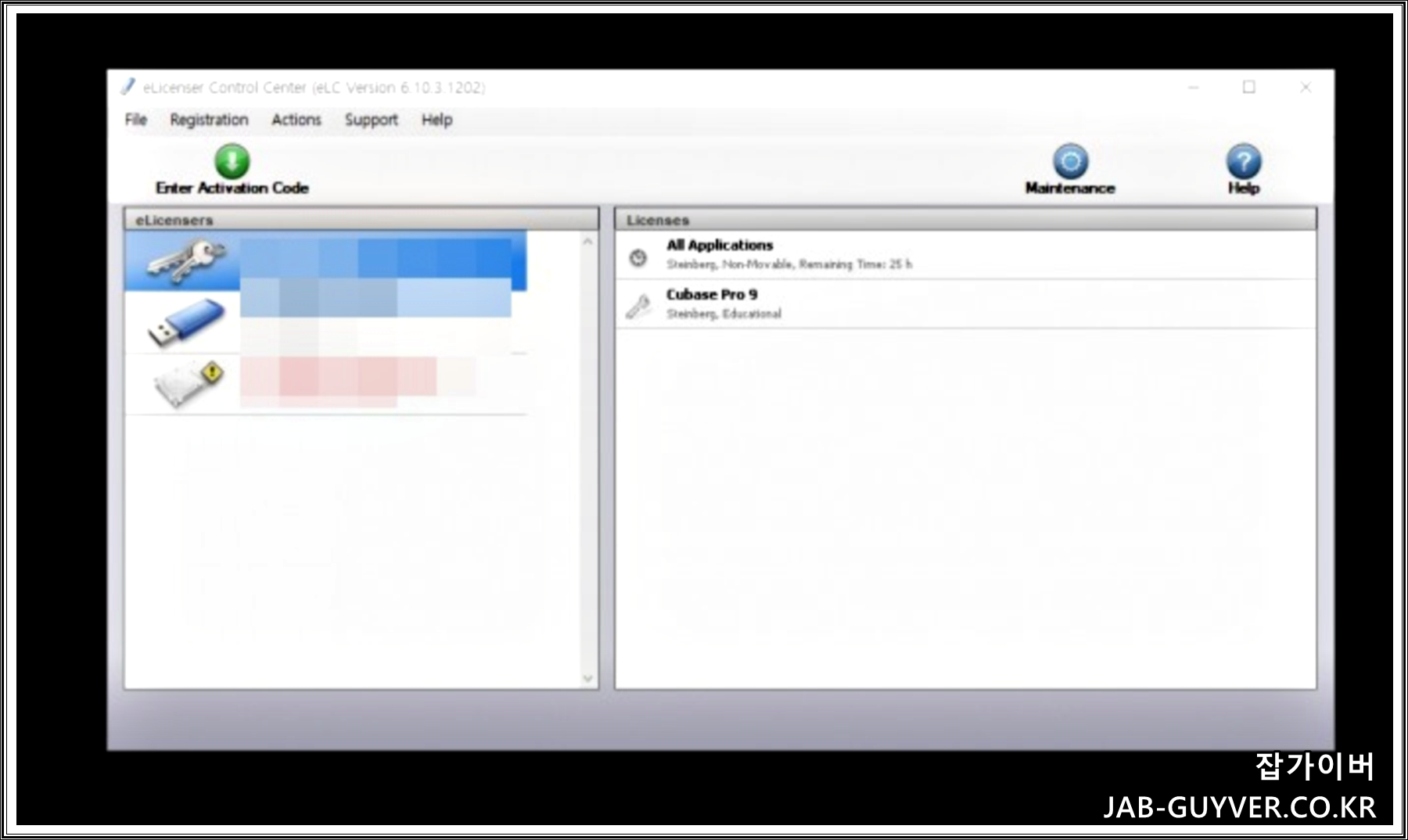This screenshot has width=1408, height=840.
Task: Click the Licenses panel header
Action: (965, 220)
